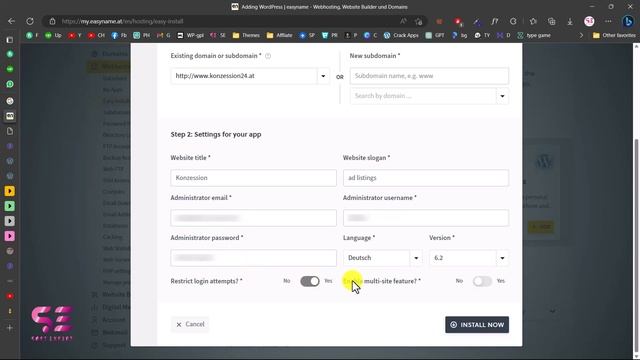Click the help icon beside Existing domain label

click(268, 56)
